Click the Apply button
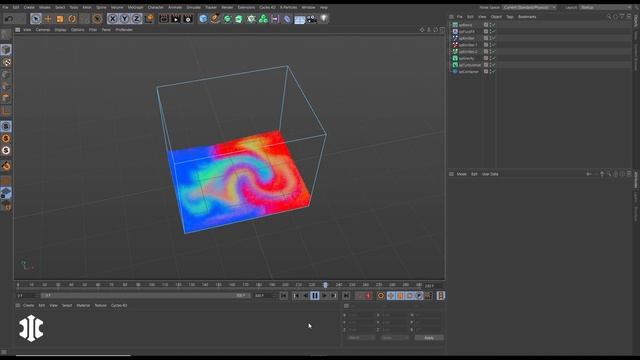640x360 pixels. 429,338
